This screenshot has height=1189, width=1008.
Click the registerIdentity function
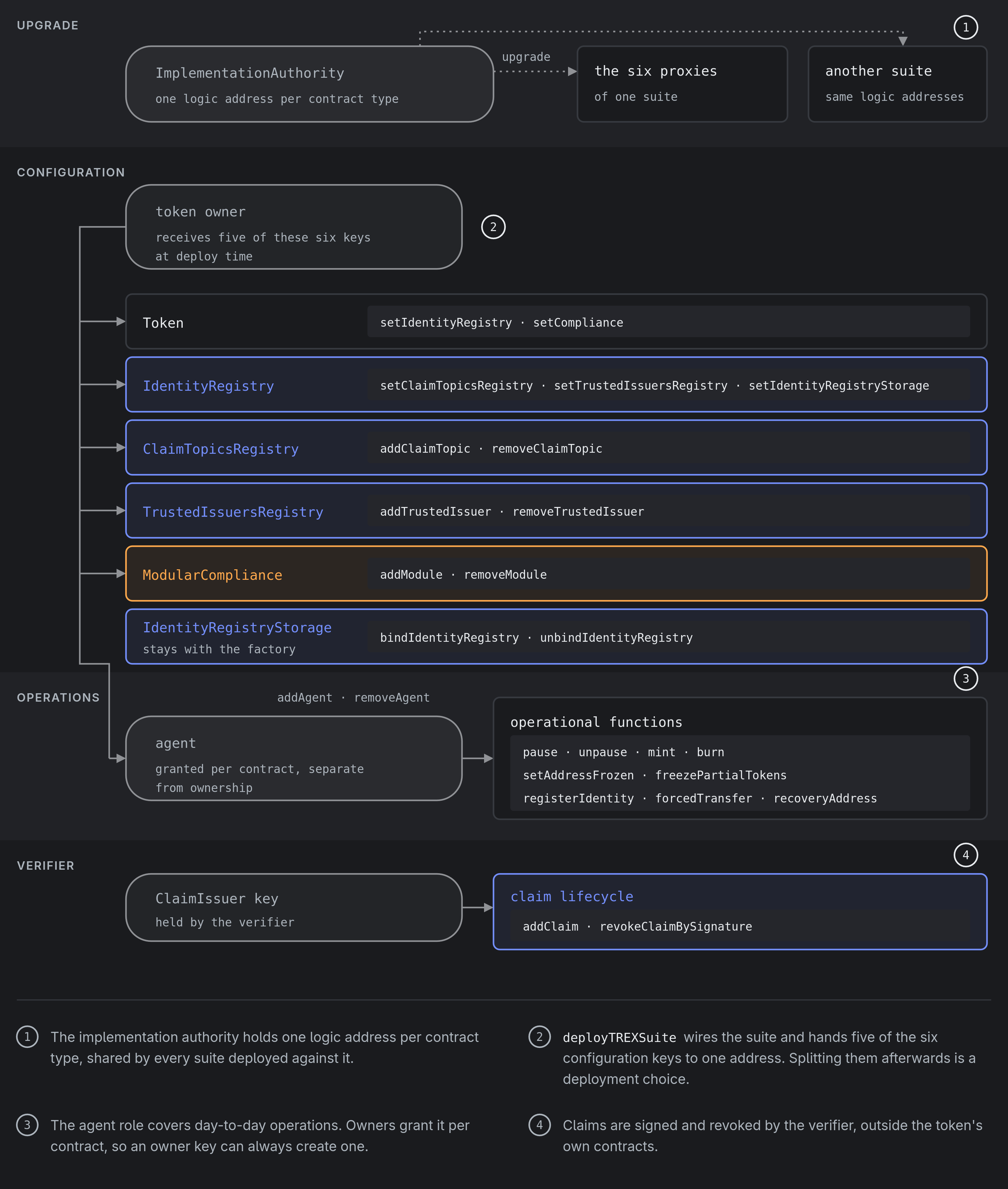click(578, 798)
